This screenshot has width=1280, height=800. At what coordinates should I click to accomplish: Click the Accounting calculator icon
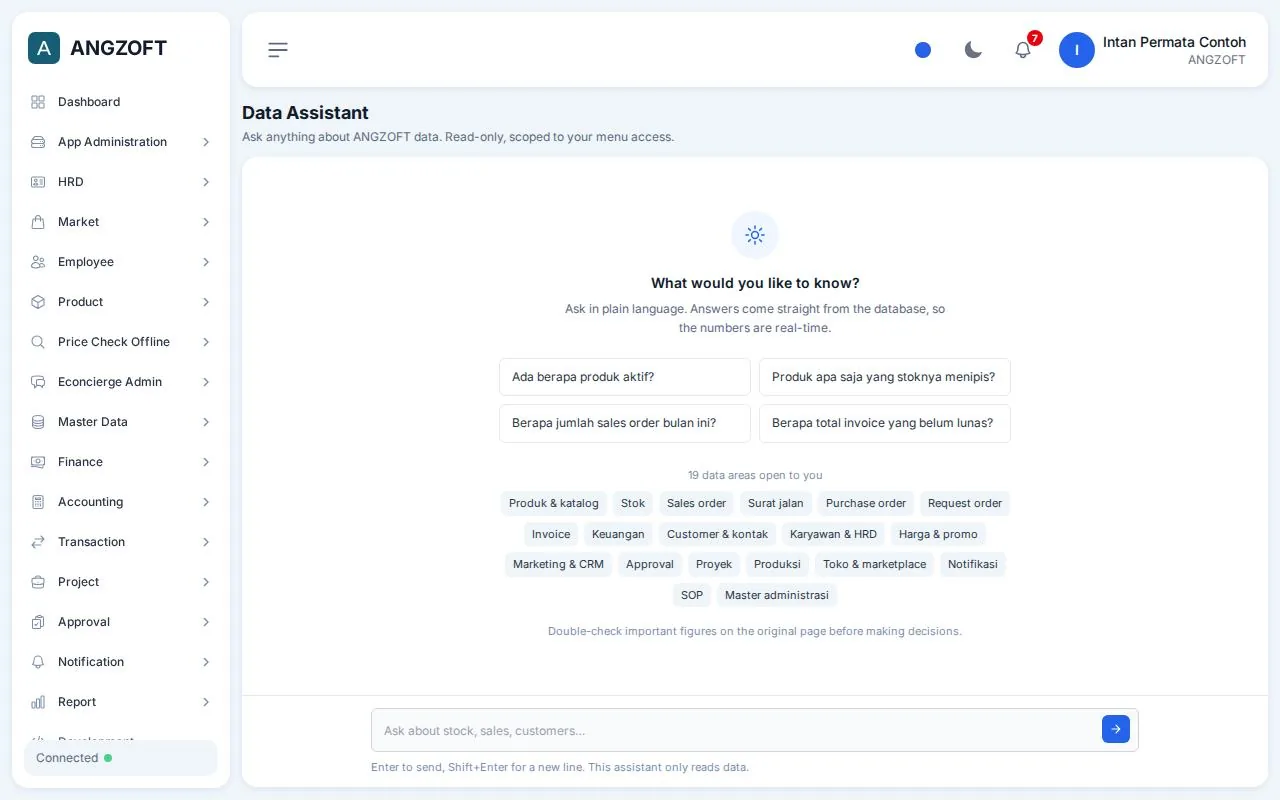[38, 502]
